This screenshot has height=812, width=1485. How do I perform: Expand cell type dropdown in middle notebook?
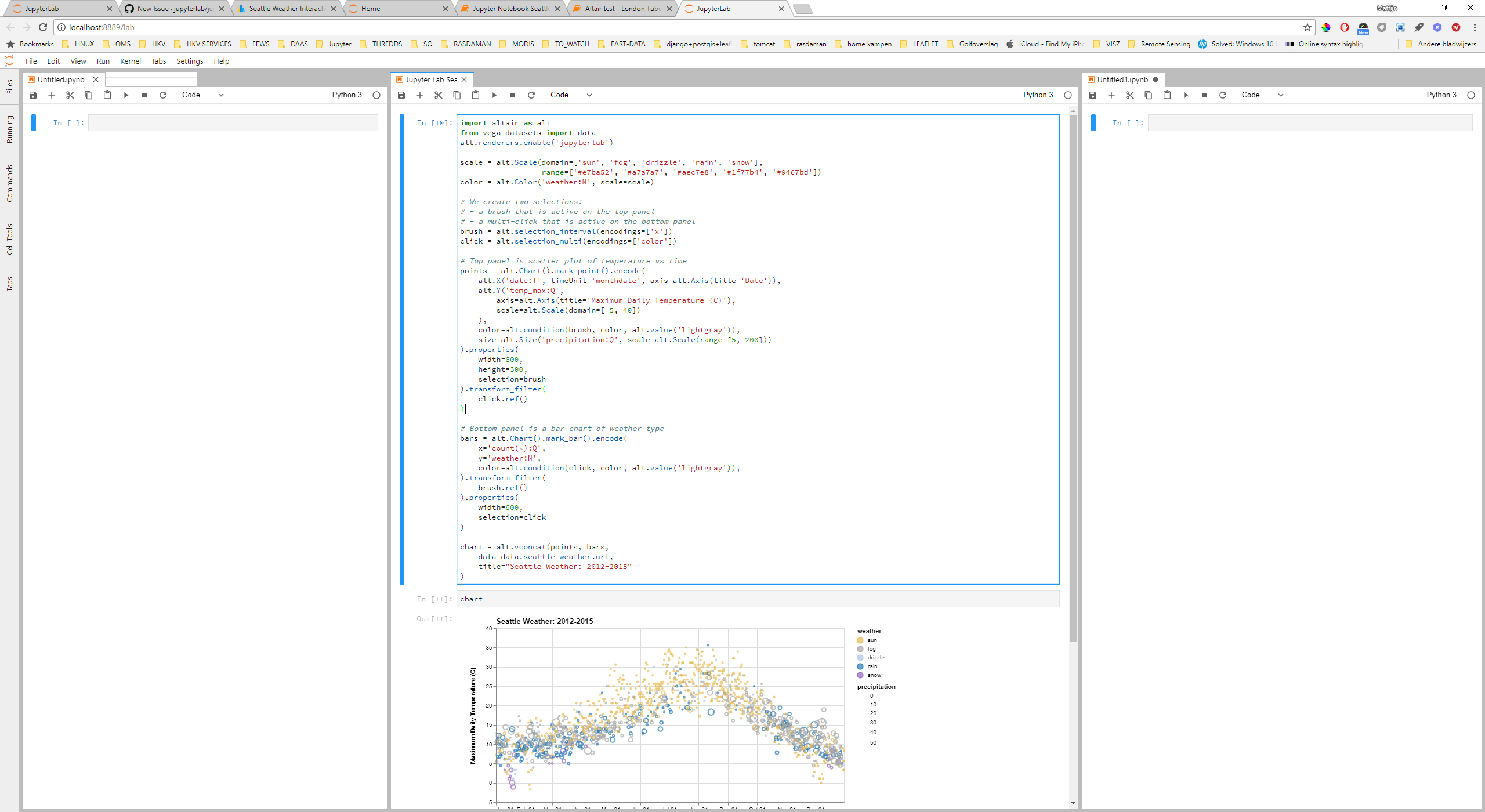pyautogui.click(x=571, y=95)
